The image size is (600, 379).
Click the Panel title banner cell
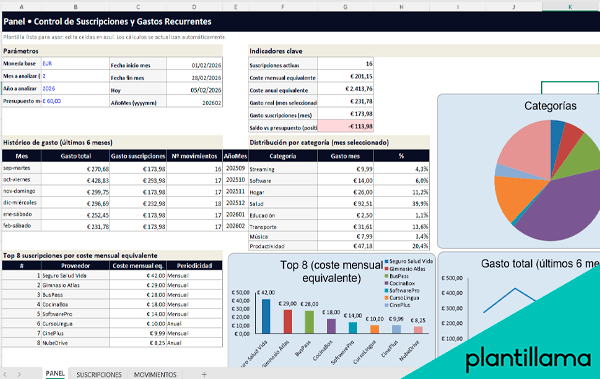301,21
